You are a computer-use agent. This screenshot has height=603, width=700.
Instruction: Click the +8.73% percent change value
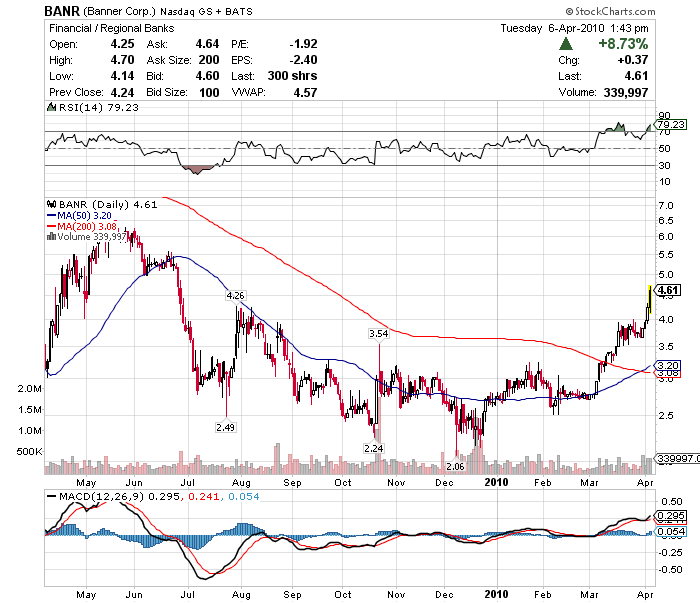[623, 44]
